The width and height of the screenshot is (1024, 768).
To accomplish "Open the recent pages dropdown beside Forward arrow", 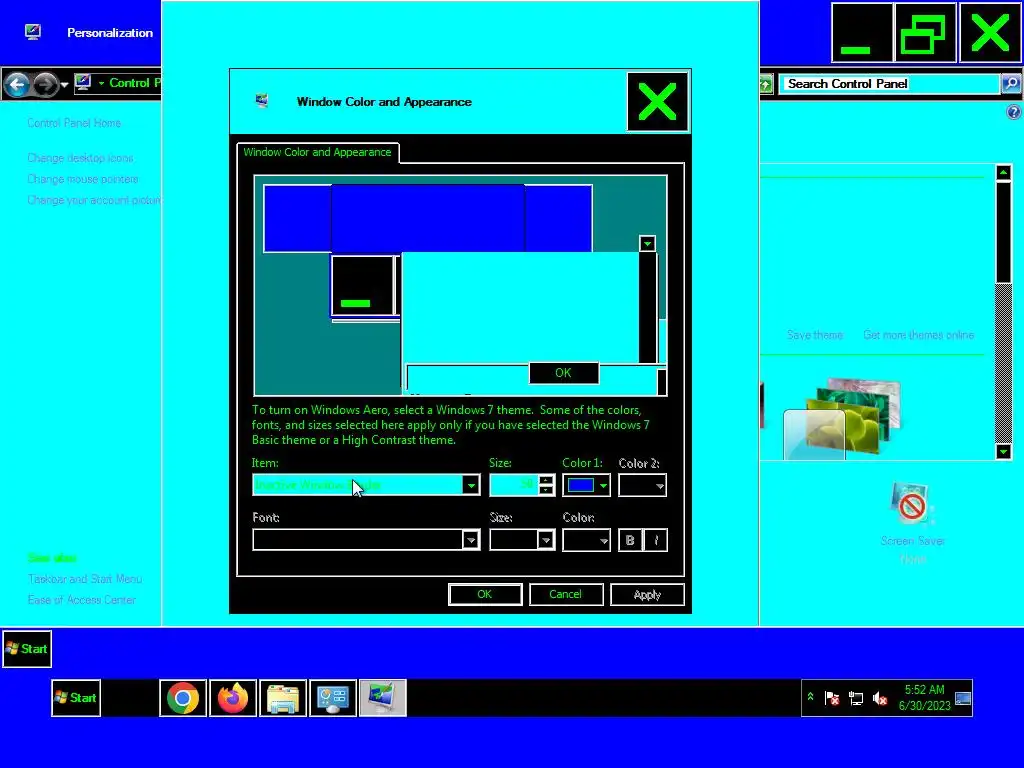I will pos(64,85).
